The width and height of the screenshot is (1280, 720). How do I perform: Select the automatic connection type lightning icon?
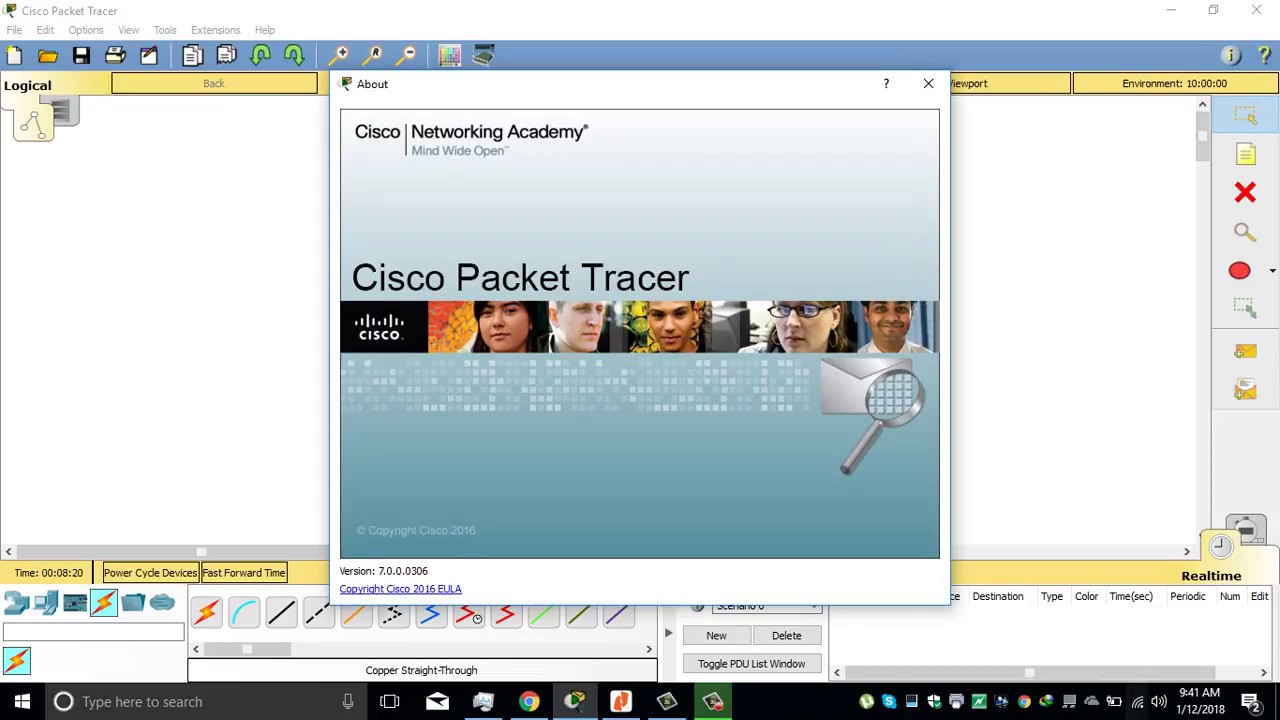(x=207, y=613)
